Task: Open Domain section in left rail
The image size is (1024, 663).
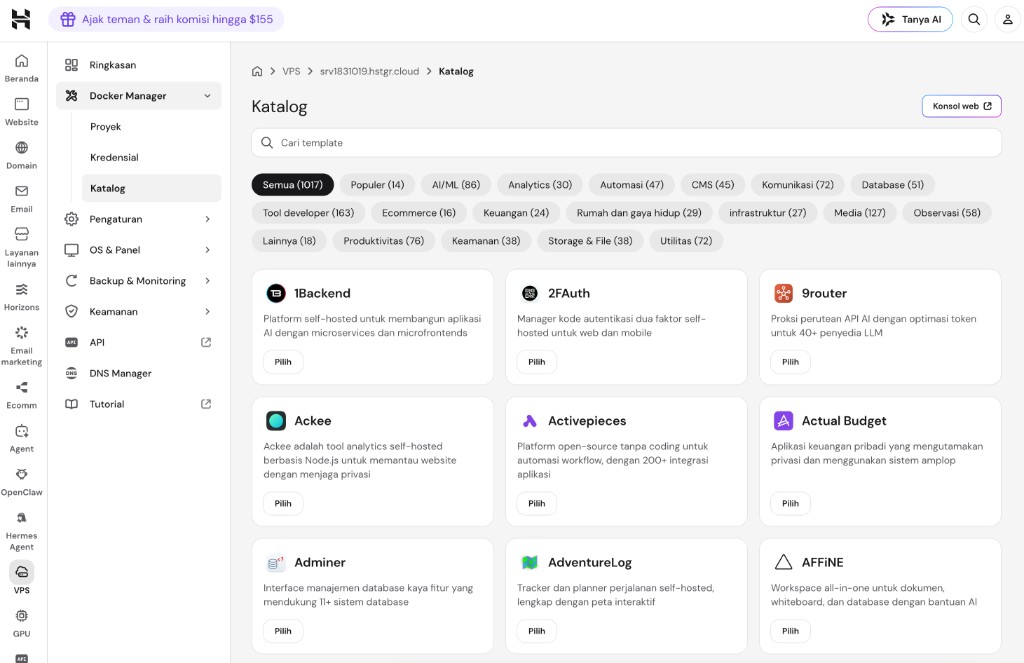Action: [x=22, y=155]
